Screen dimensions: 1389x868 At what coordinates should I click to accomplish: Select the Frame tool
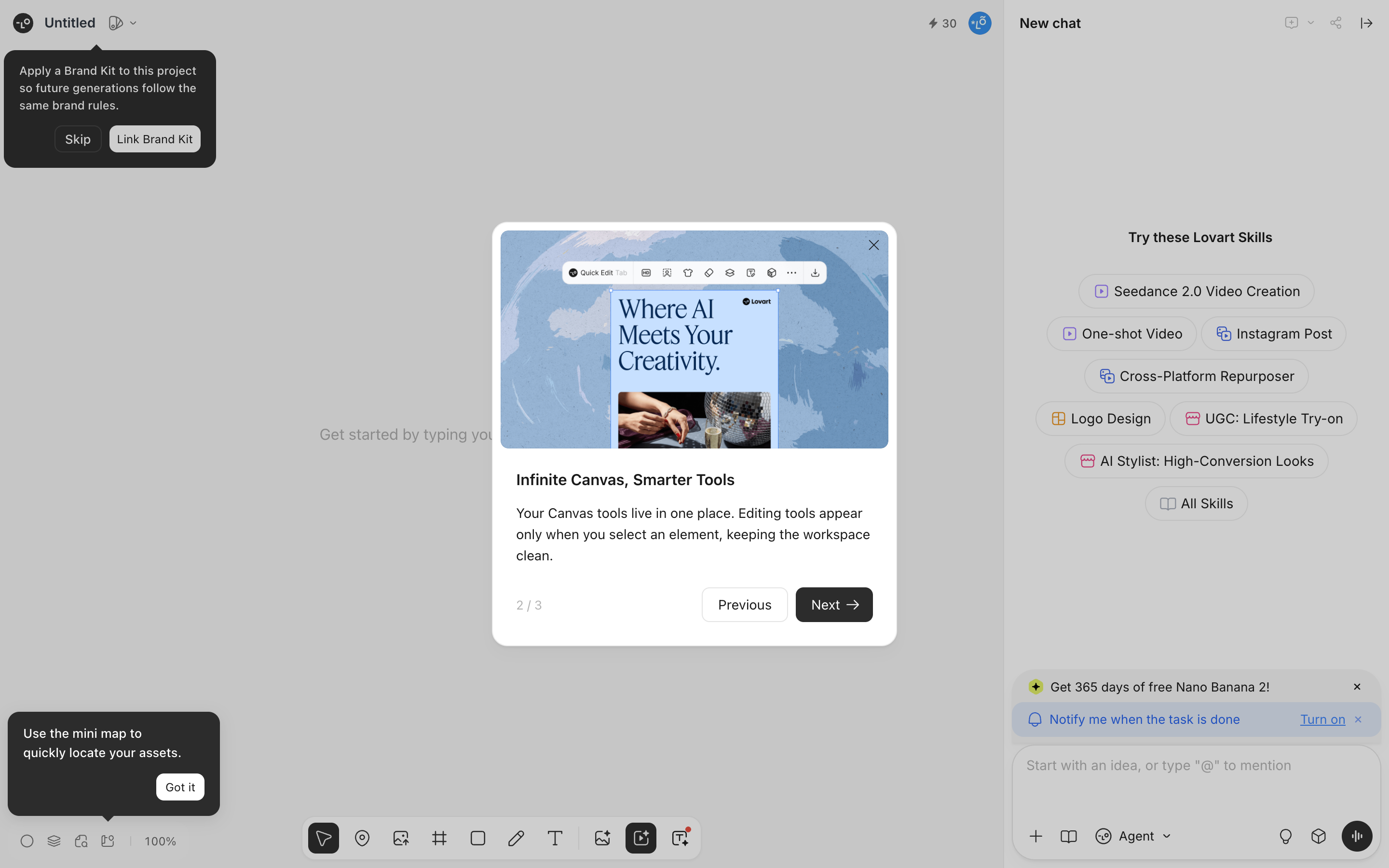[439, 838]
